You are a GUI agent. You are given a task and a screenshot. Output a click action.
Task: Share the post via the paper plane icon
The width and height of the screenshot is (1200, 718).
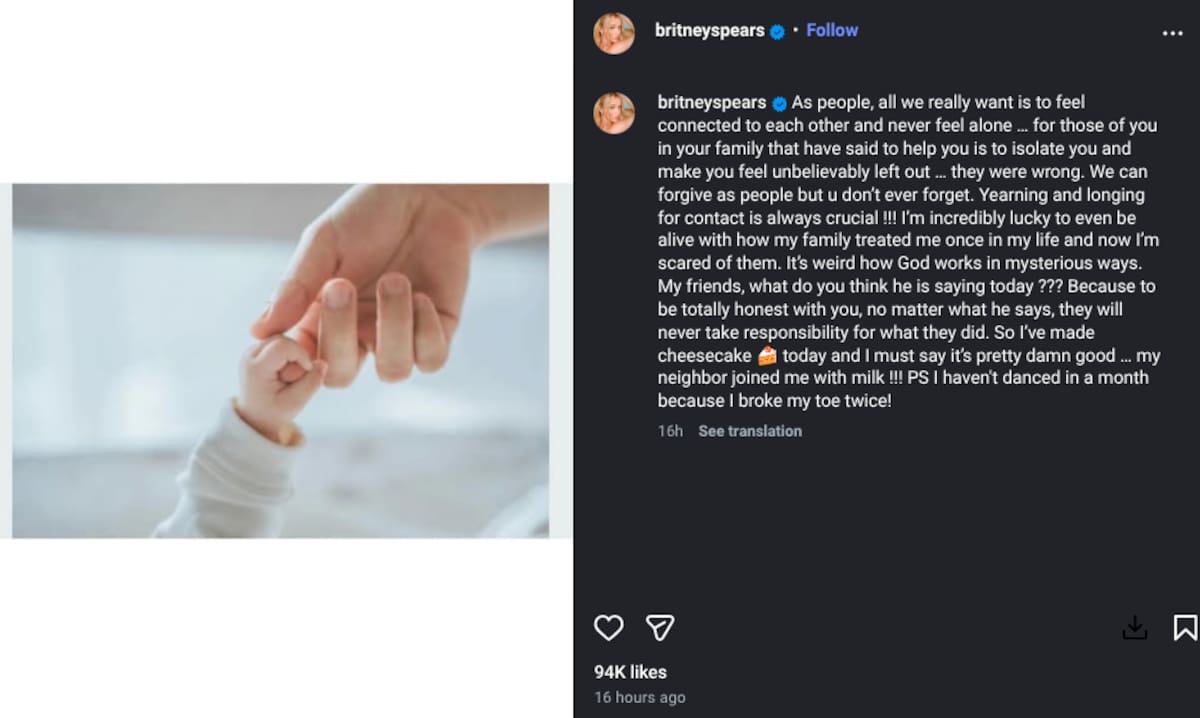[660, 628]
